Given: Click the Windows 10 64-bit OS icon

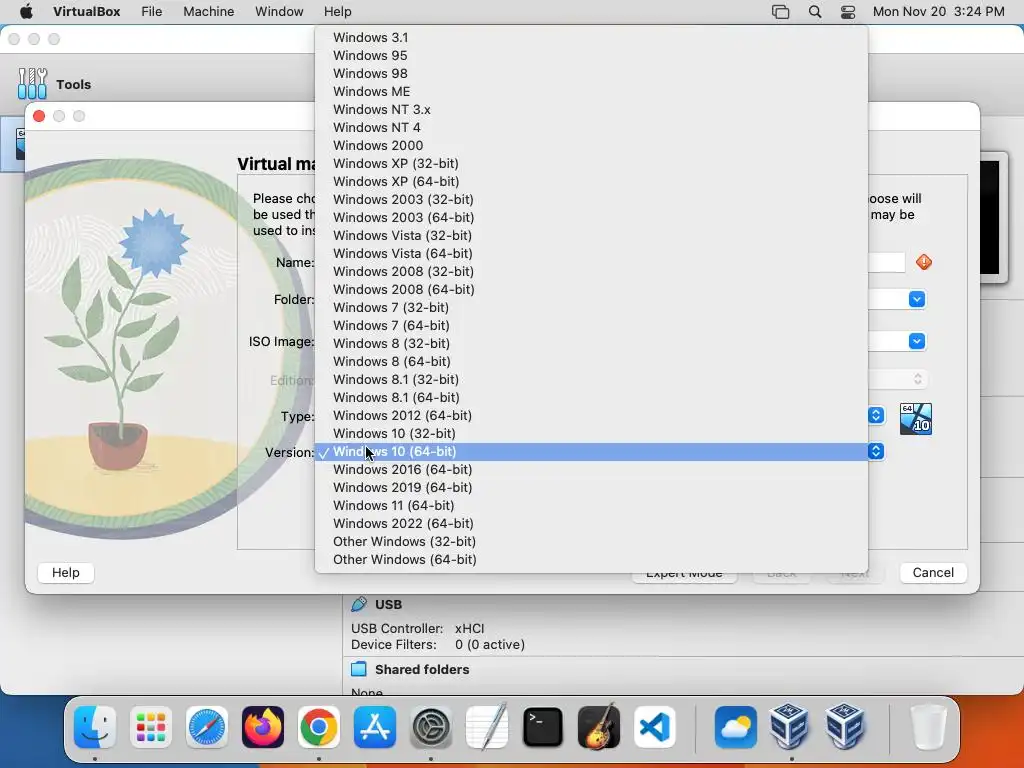Looking at the screenshot, I should click(916, 419).
